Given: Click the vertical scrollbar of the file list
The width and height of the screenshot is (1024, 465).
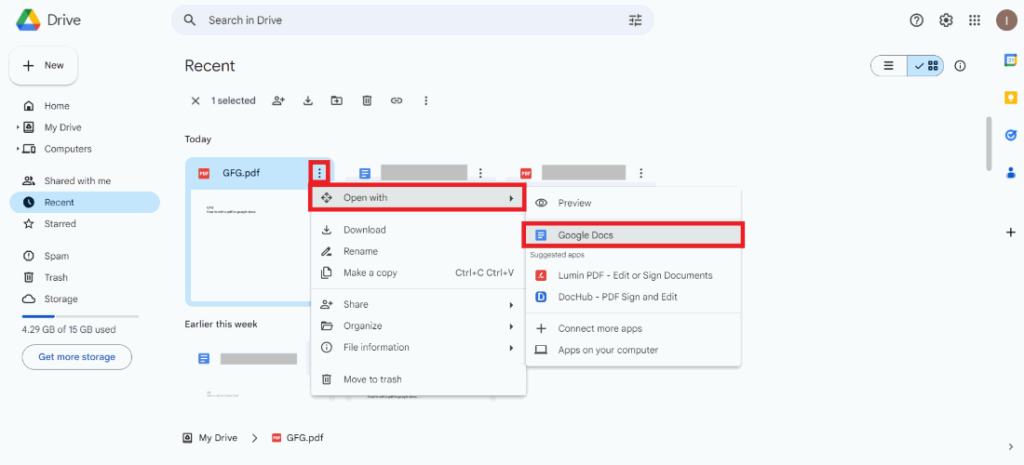Looking at the screenshot, I should 989,144.
